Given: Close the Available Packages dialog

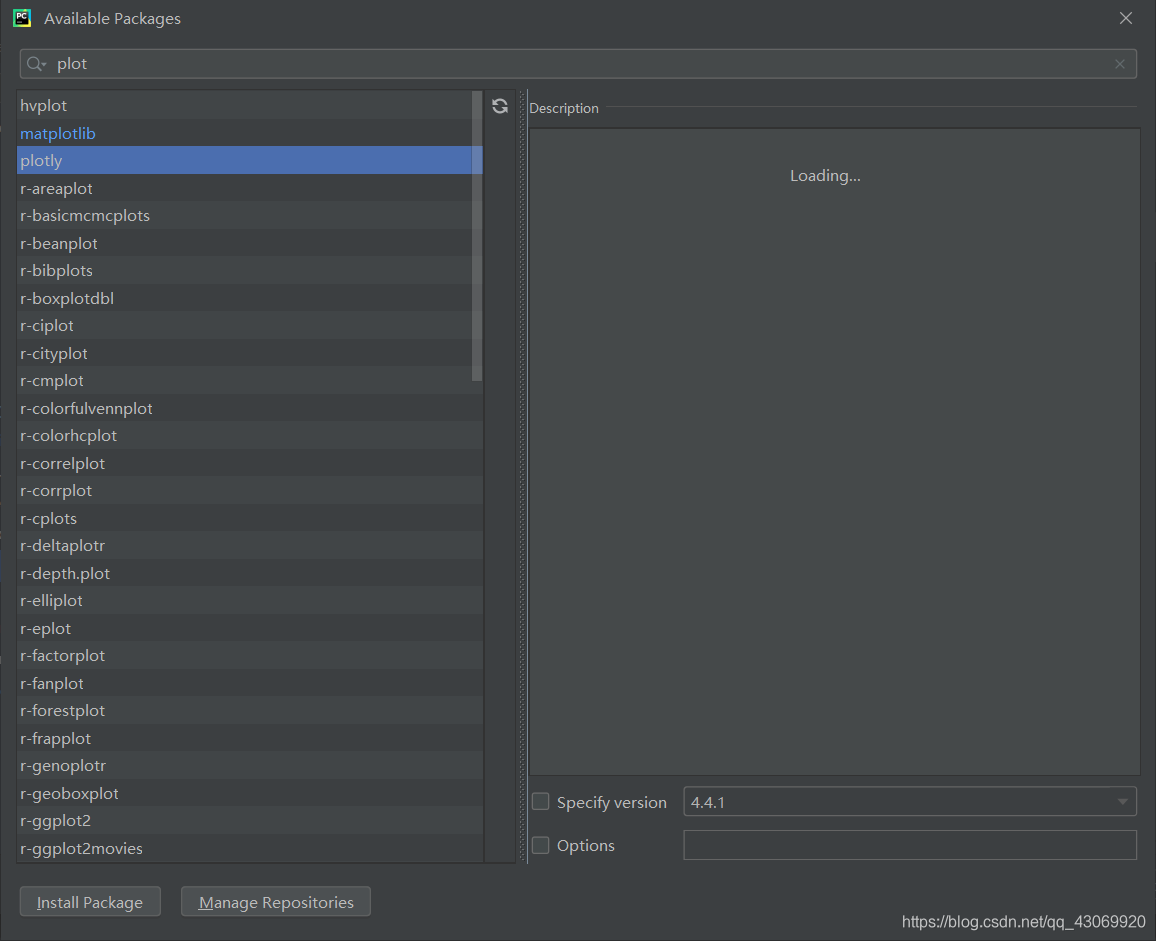Looking at the screenshot, I should [x=1126, y=17].
